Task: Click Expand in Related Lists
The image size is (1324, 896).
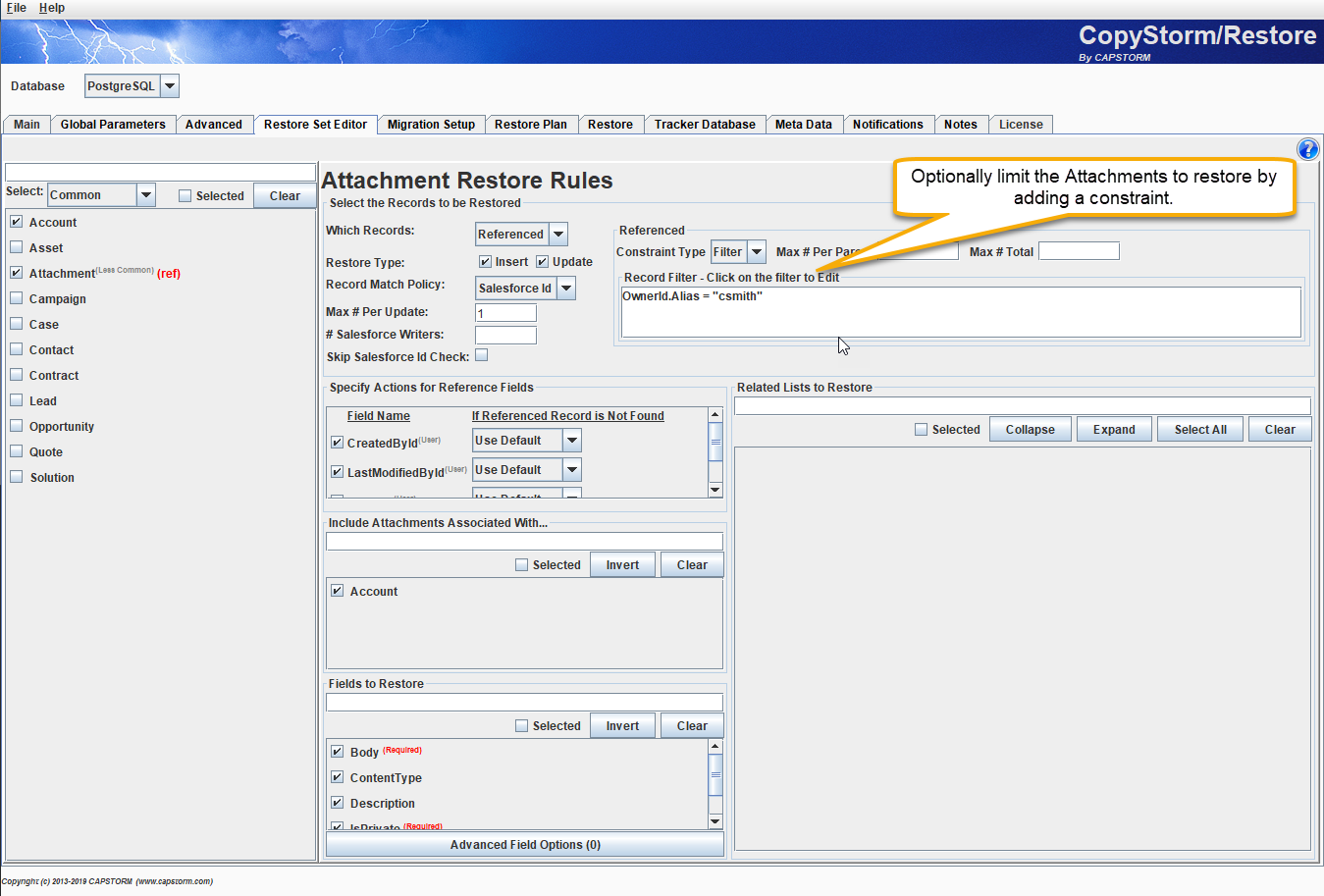Action: pos(1114,430)
